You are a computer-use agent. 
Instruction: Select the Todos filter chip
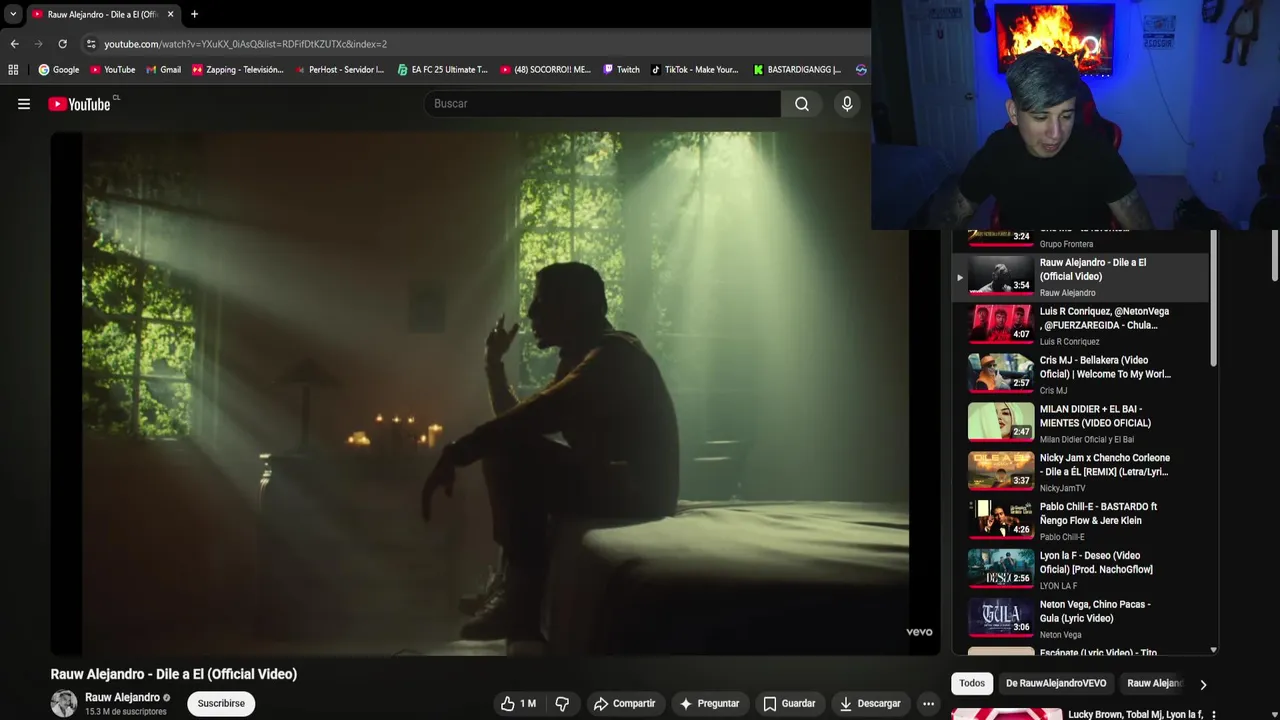[972, 683]
